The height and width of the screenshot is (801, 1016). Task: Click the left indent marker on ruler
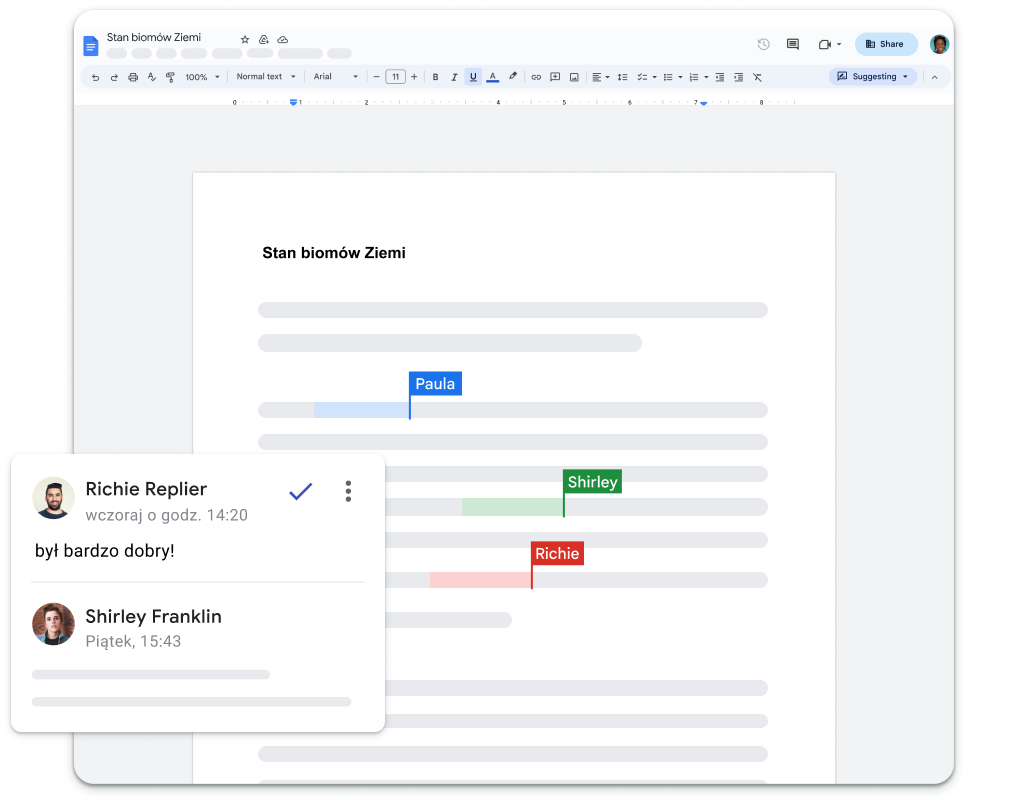pos(294,102)
